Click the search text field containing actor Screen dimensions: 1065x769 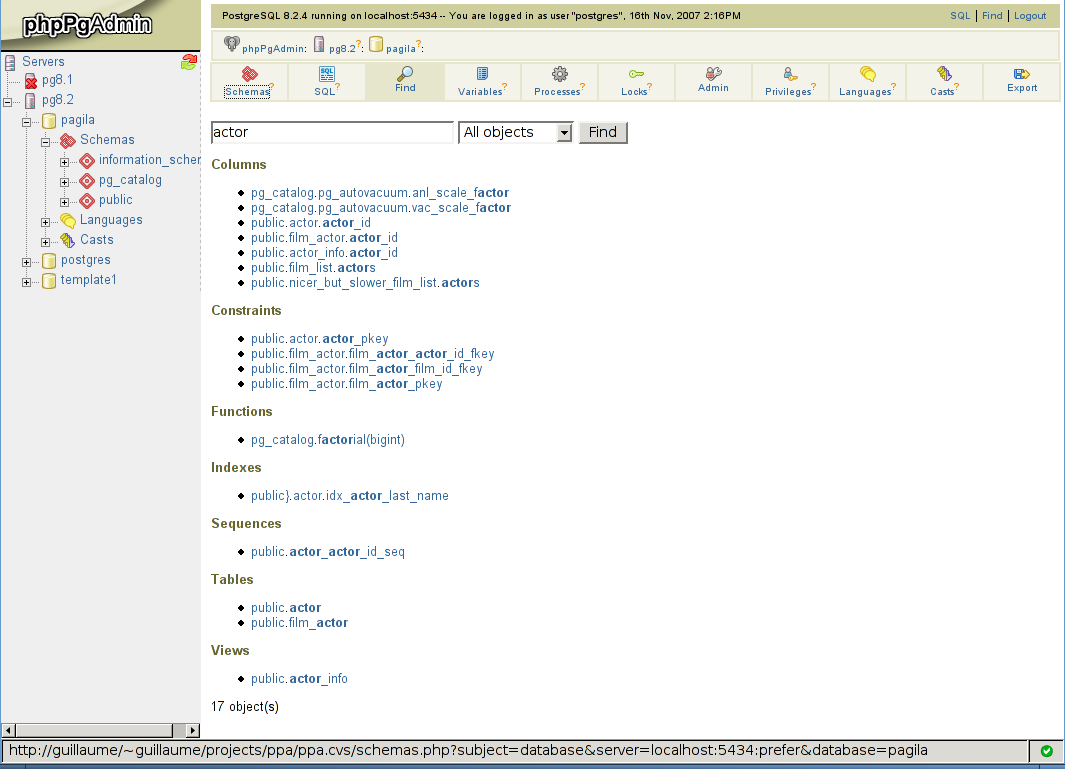click(x=332, y=132)
